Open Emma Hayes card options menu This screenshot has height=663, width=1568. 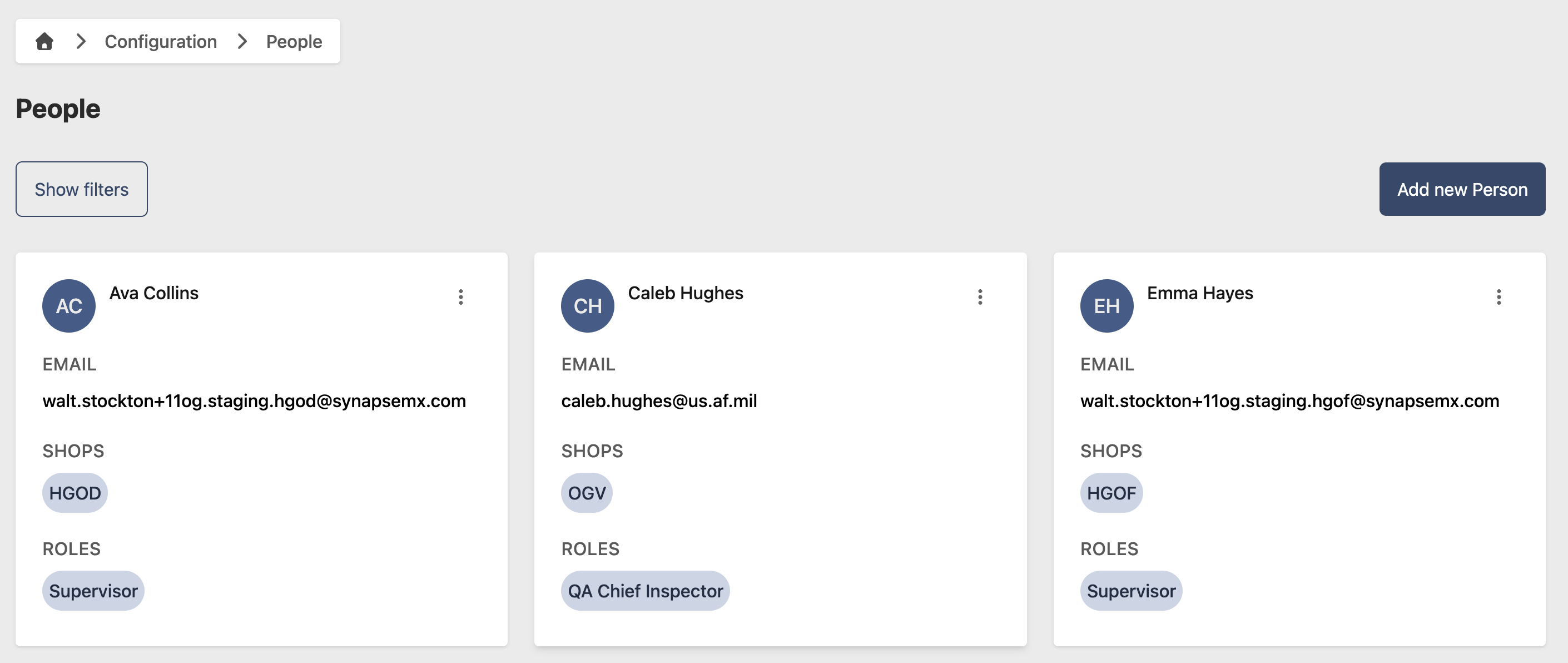(1498, 297)
